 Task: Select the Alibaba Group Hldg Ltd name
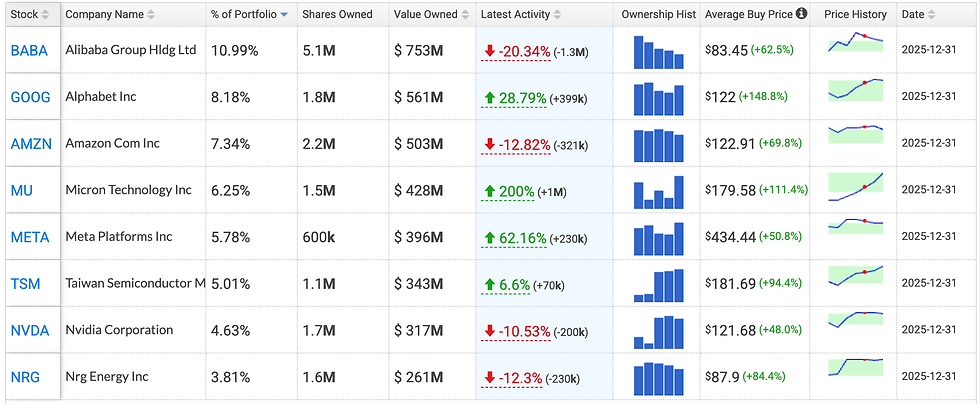[131, 49]
